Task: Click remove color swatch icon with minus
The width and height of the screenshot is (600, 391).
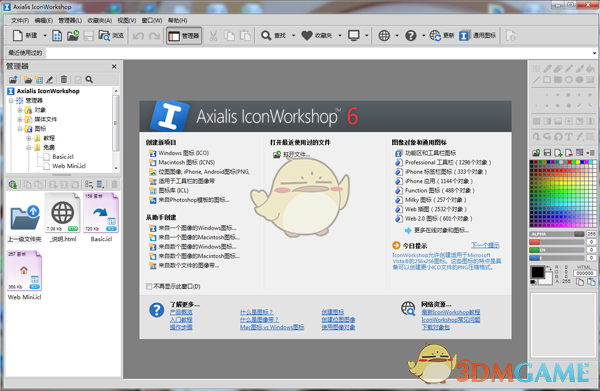Action: [x=569, y=153]
